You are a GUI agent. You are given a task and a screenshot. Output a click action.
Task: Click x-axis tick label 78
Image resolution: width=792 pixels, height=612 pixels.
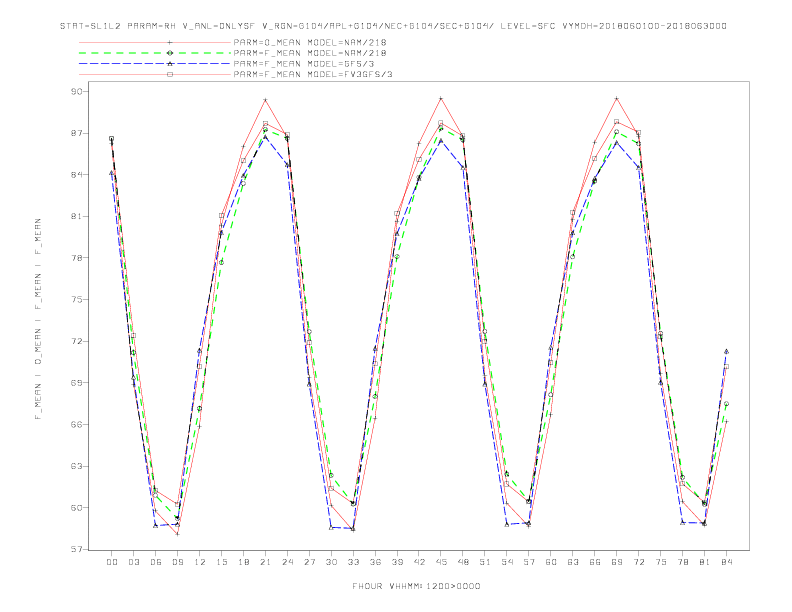click(x=683, y=562)
